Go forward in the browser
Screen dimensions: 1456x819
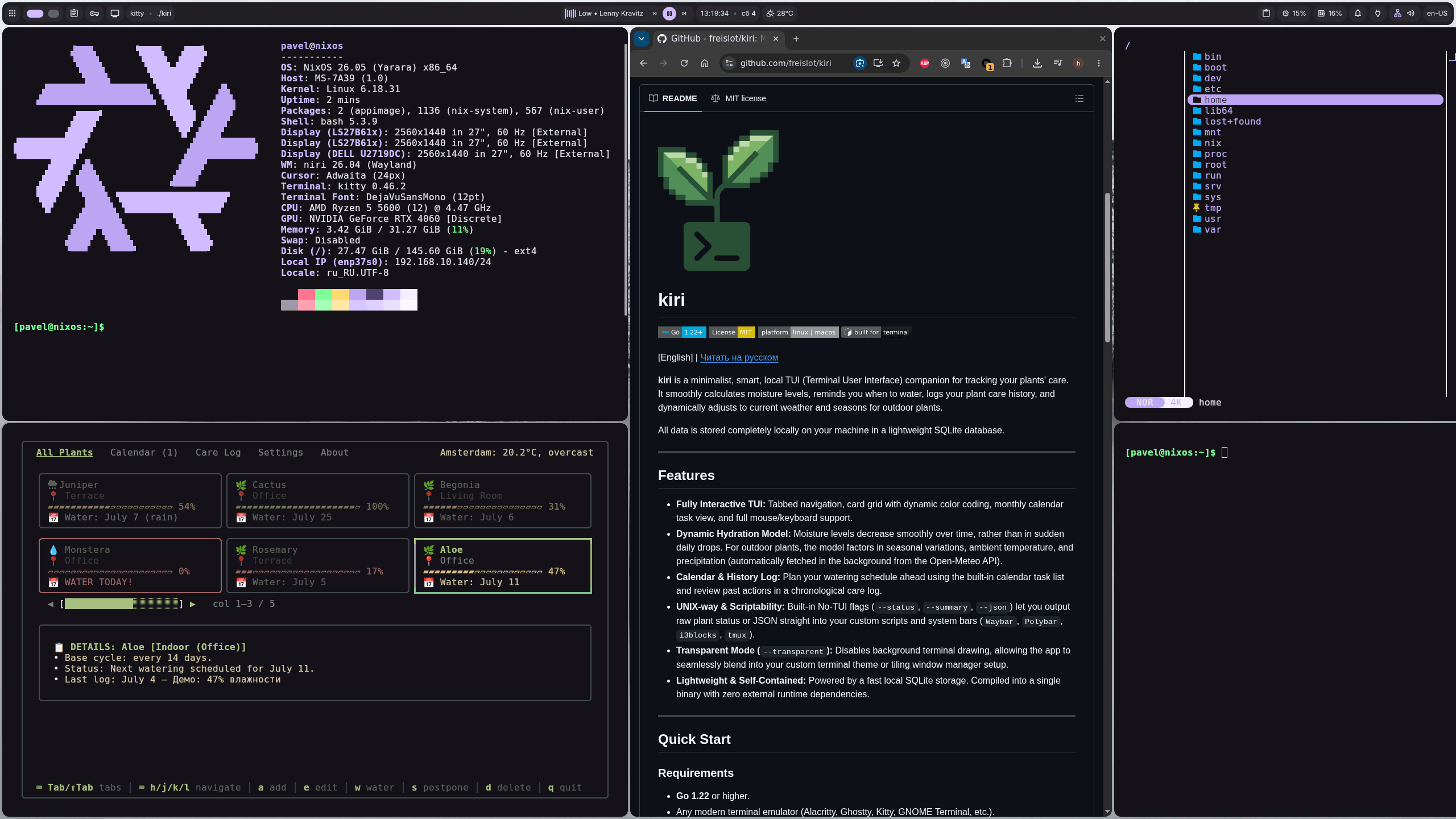click(664, 63)
